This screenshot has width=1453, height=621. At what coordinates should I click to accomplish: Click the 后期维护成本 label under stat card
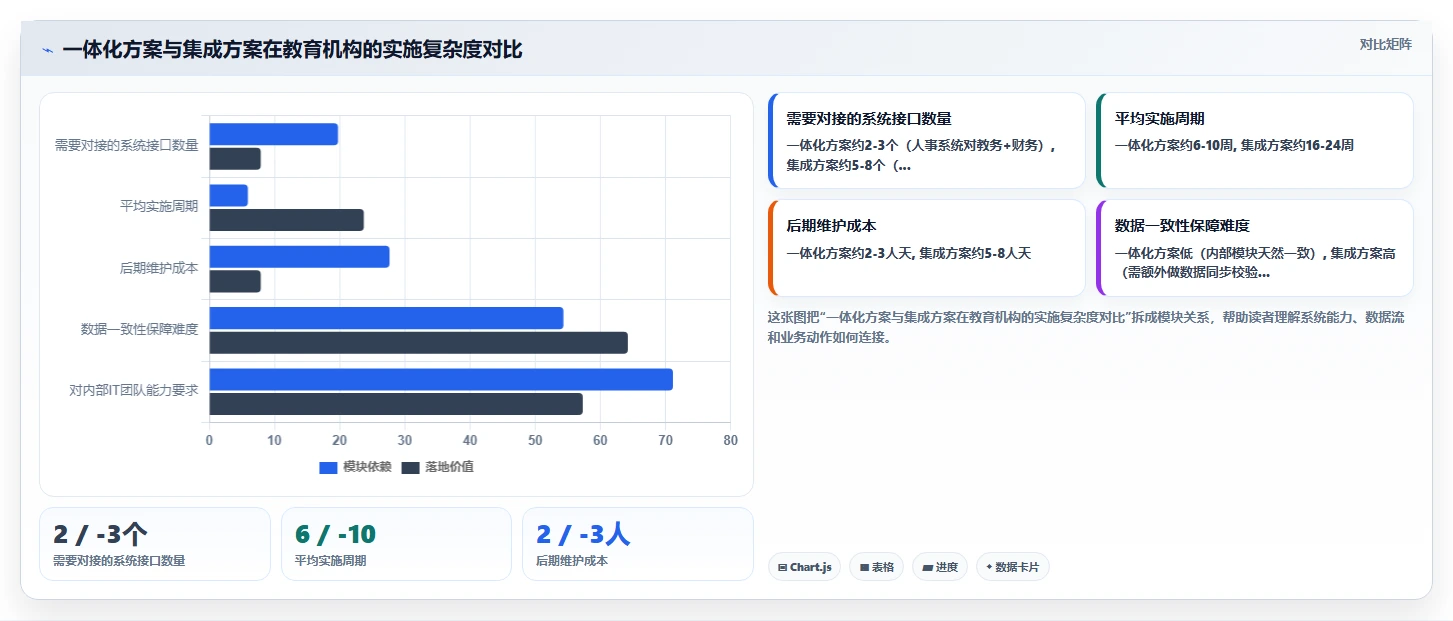(572, 561)
